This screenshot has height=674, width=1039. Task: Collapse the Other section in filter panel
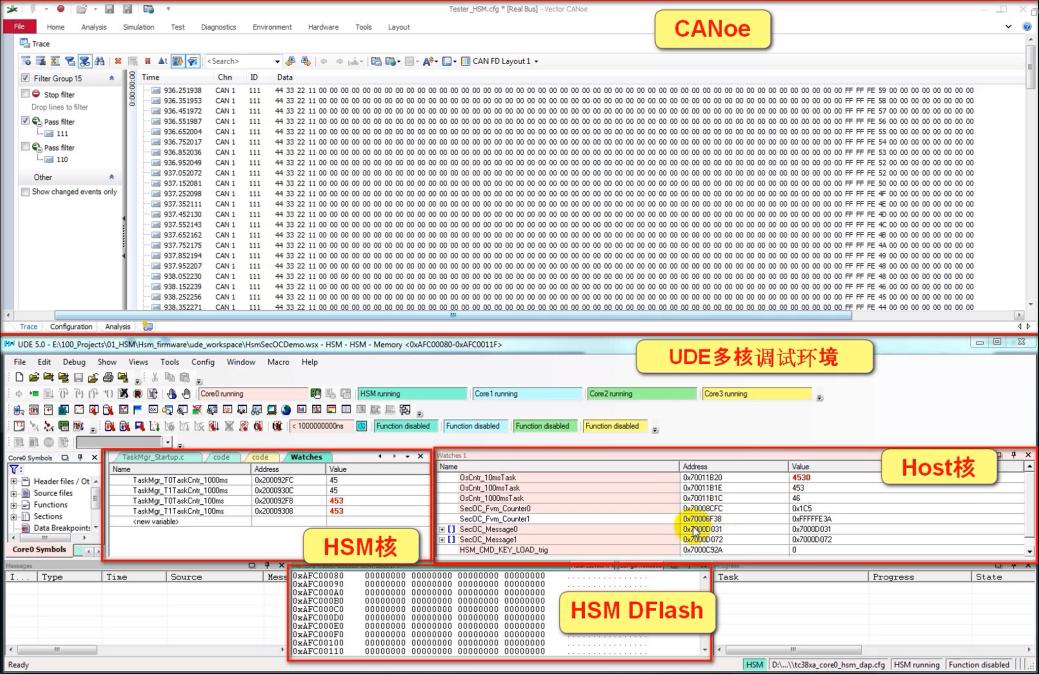(x=112, y=177)
